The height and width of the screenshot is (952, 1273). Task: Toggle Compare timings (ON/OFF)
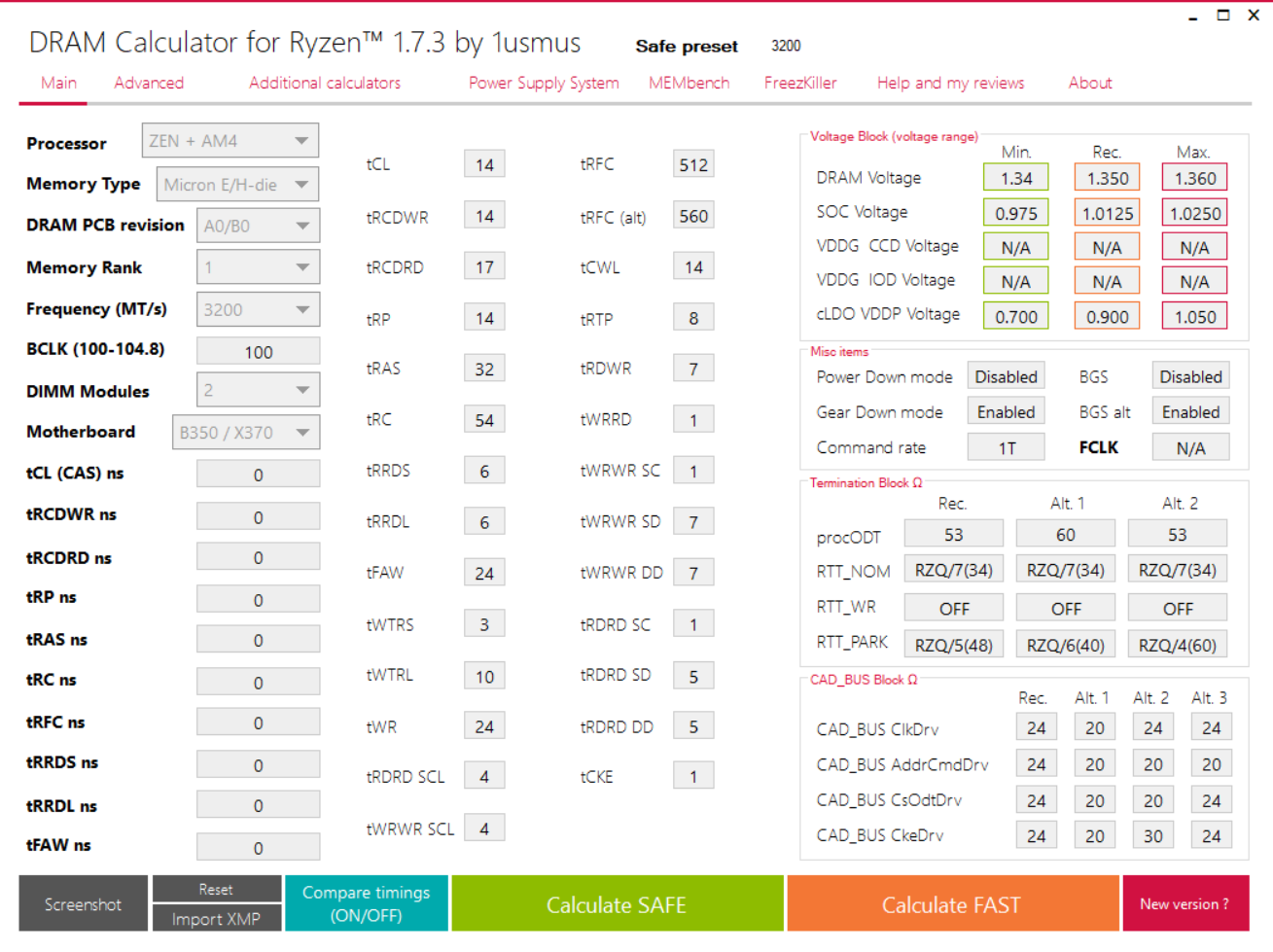tap(367, 904)
